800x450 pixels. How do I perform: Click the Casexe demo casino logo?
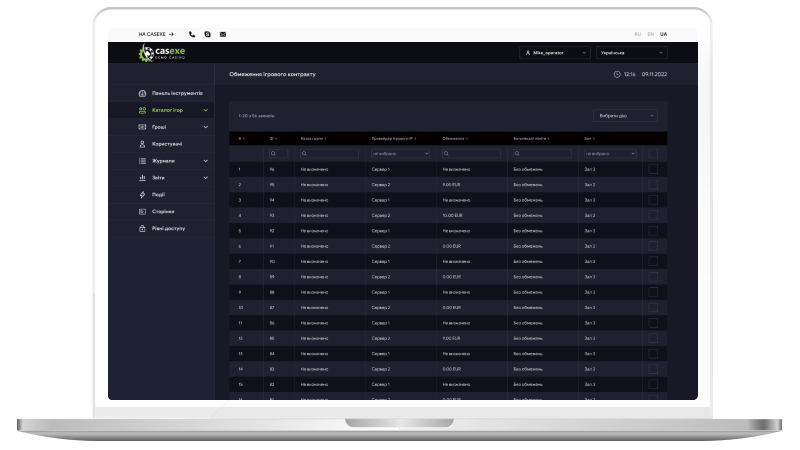pos(162,53)
